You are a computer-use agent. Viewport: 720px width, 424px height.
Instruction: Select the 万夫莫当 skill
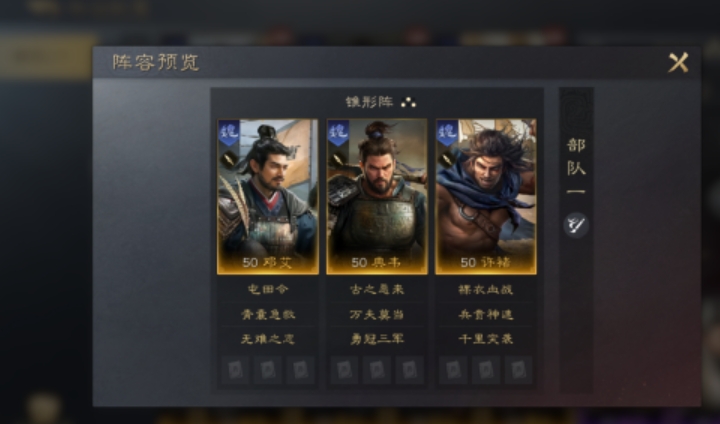(377, 314)
